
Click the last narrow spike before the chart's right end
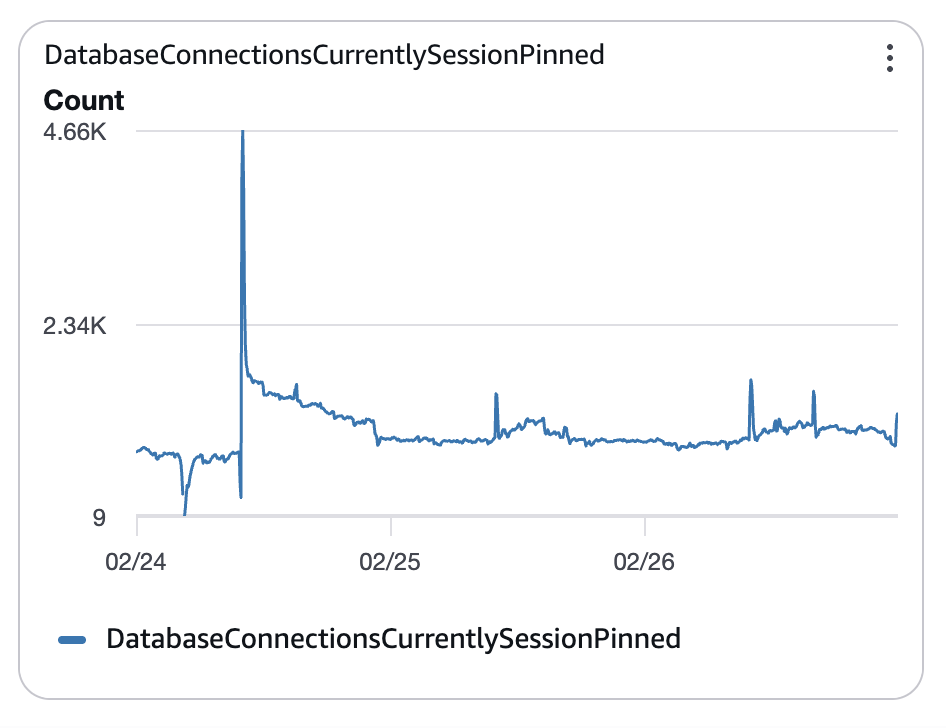(x=814, y=392)
